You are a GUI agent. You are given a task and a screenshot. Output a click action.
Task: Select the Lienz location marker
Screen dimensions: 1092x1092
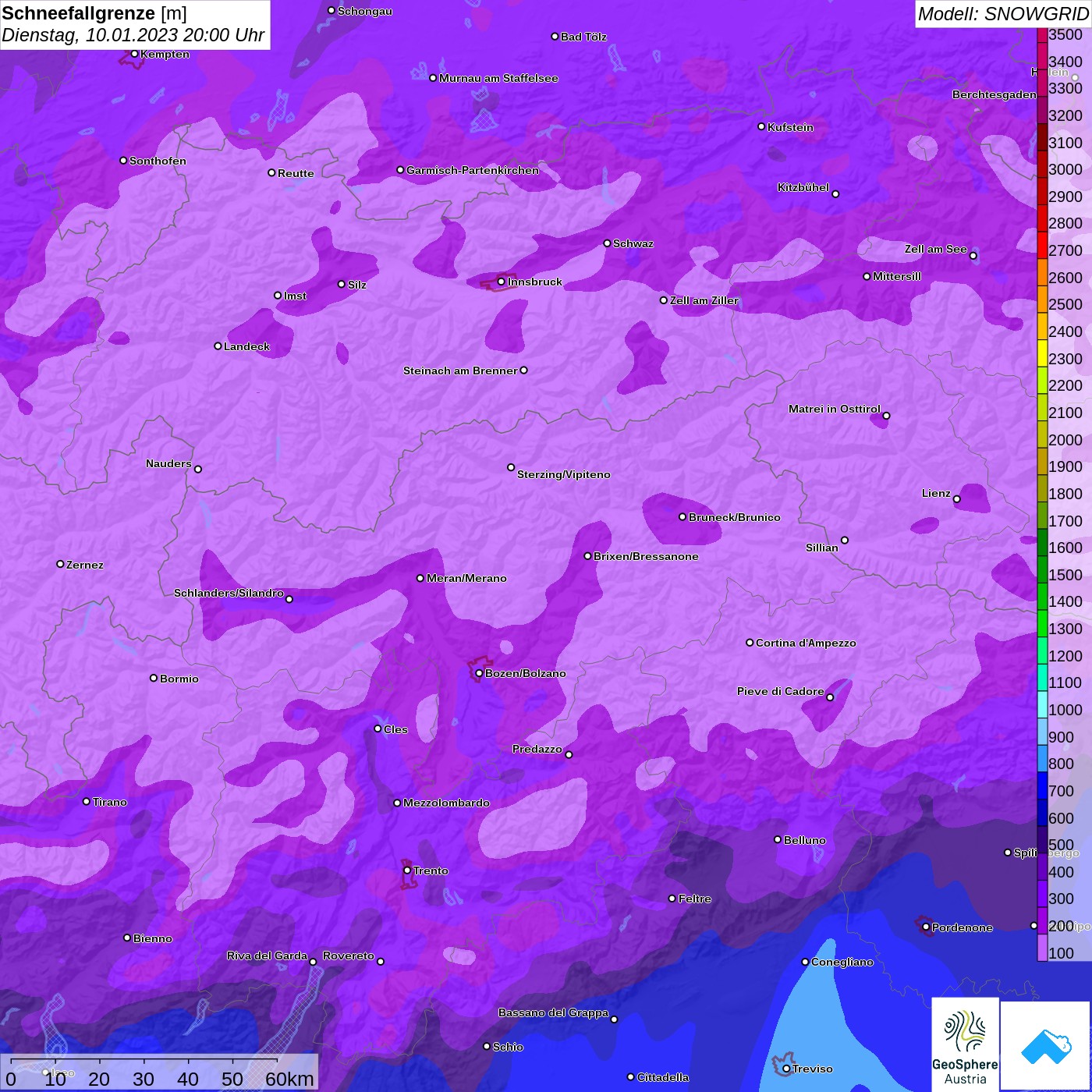[957, 499]
